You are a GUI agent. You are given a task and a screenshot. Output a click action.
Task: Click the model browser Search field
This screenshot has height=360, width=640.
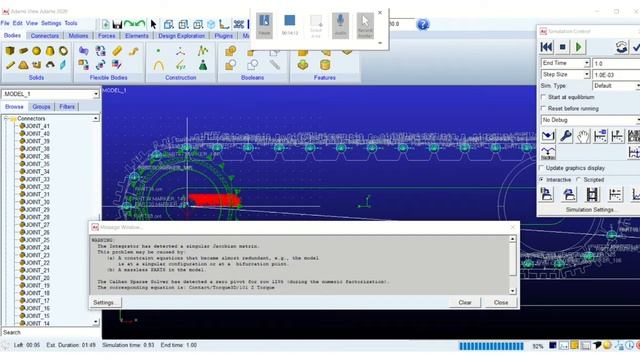pos(50,332)
